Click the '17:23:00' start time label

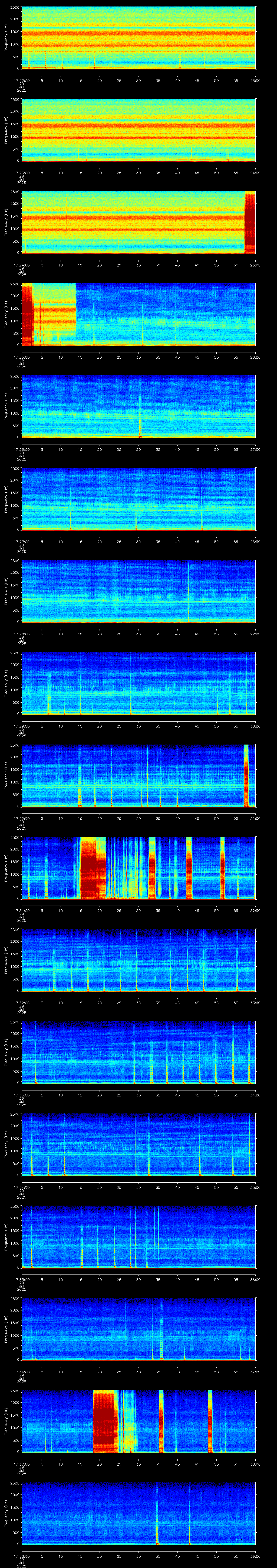pos(21,173)
